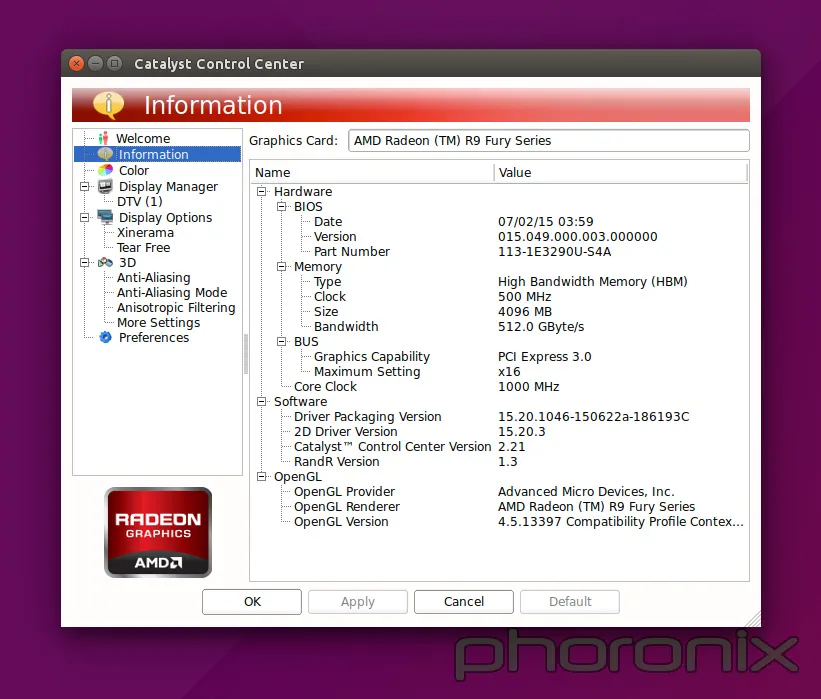
Task: Collapse the 3D tree node
Action: (x=84, y=262)
